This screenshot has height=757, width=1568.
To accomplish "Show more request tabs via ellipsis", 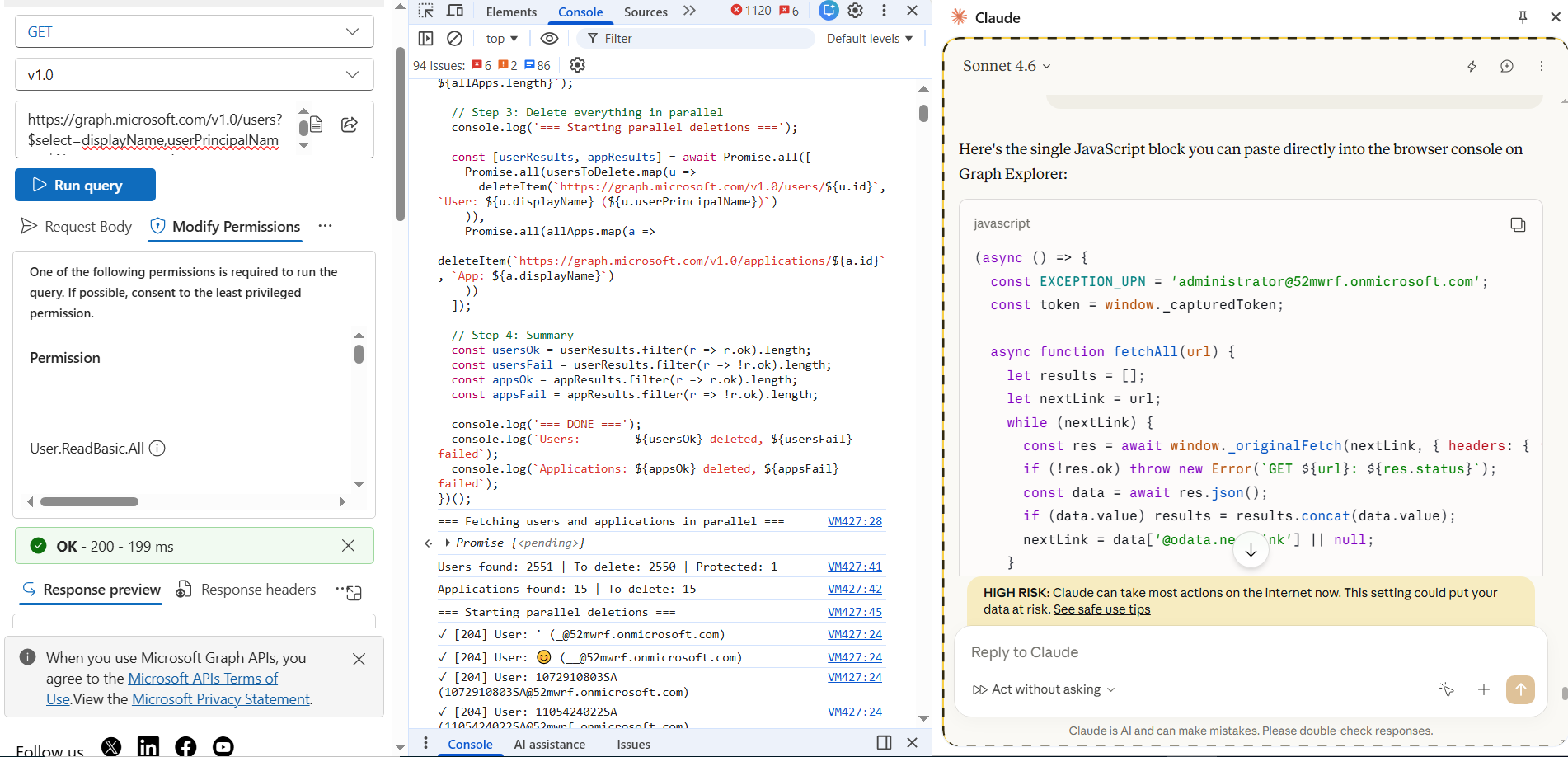I will (x=326, y=226).
